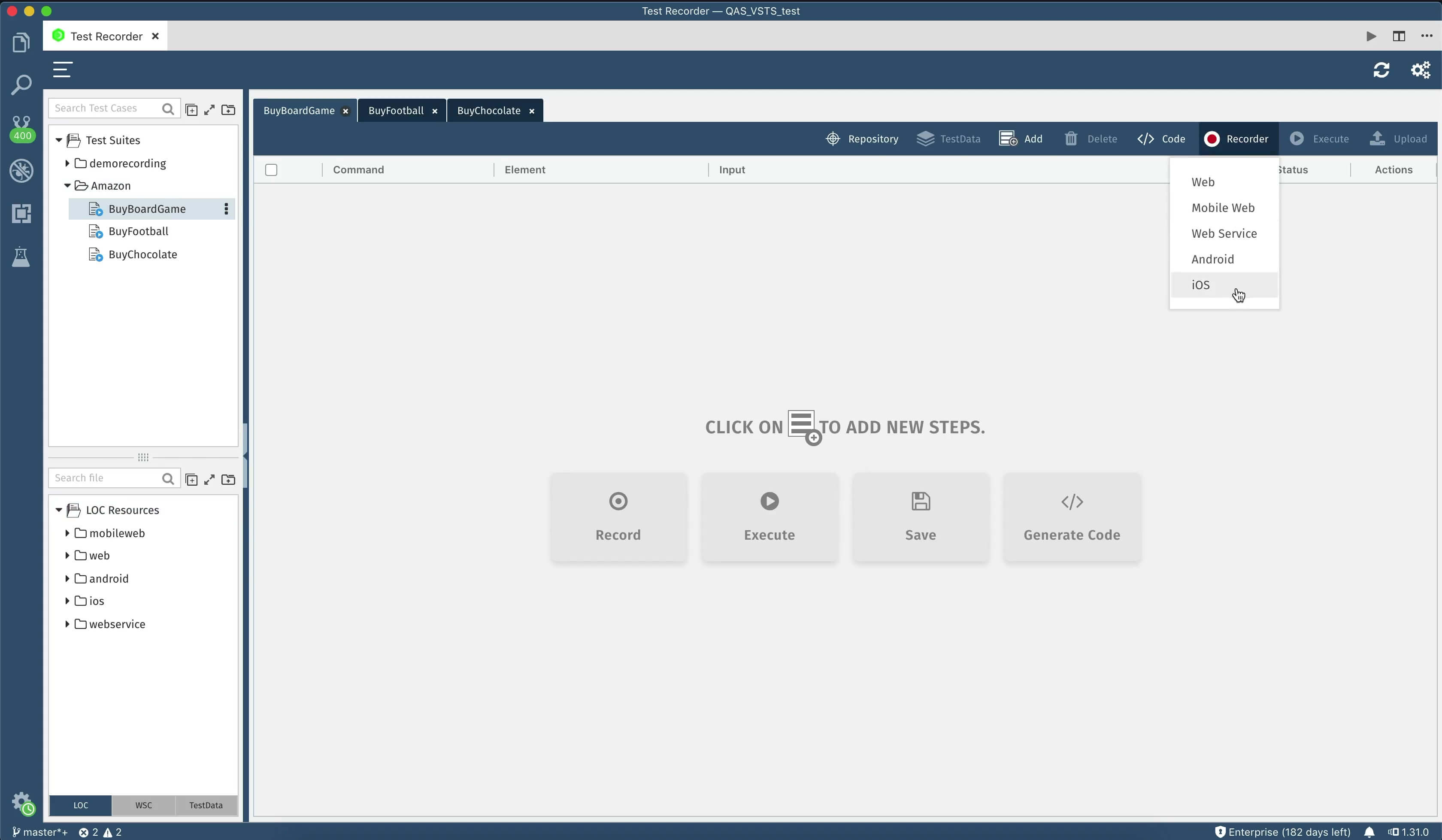The image size is (1442, 840).
Task: Click the debug-disabled icon in the sidebar
Action: [21, 170]
